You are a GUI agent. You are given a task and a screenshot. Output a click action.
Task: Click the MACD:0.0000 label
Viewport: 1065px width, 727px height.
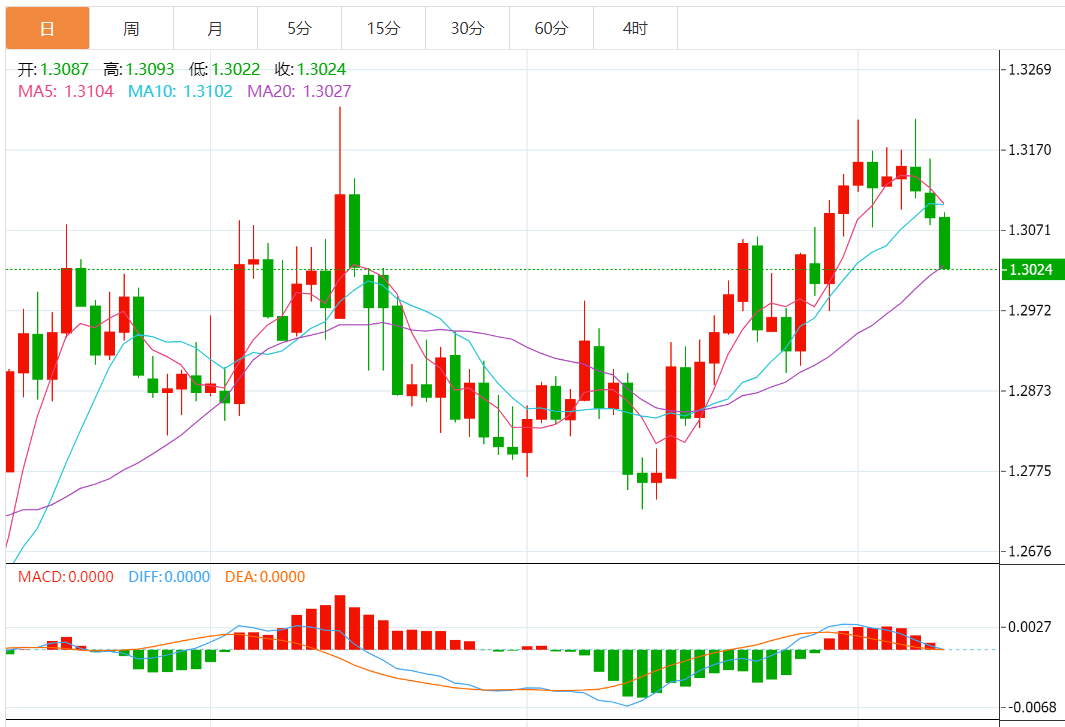66,577
